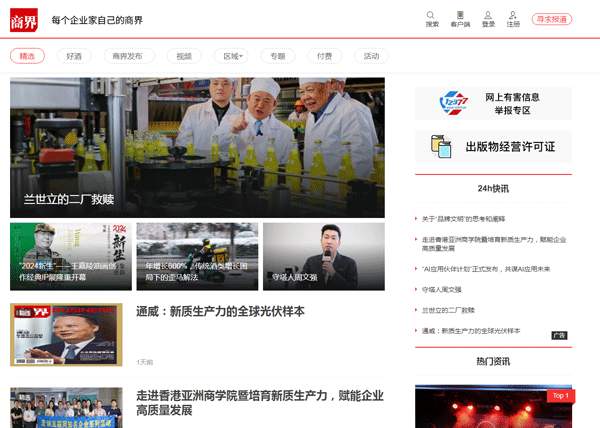Open the 兰世立的二厂救赎 feature image
Image resolution: width=600 pixels, height=428 pixels.
197,148
